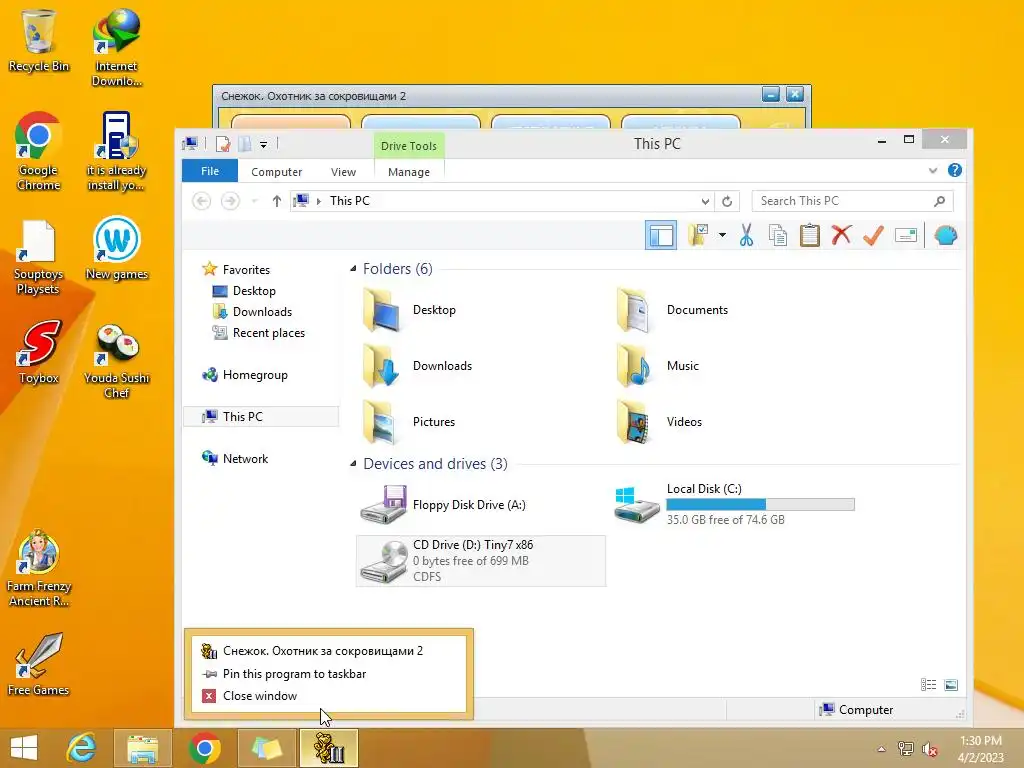This screenshot has height=768, width=1024.
Task: Open Internet Explorer from taskbar
Action: 82,748
